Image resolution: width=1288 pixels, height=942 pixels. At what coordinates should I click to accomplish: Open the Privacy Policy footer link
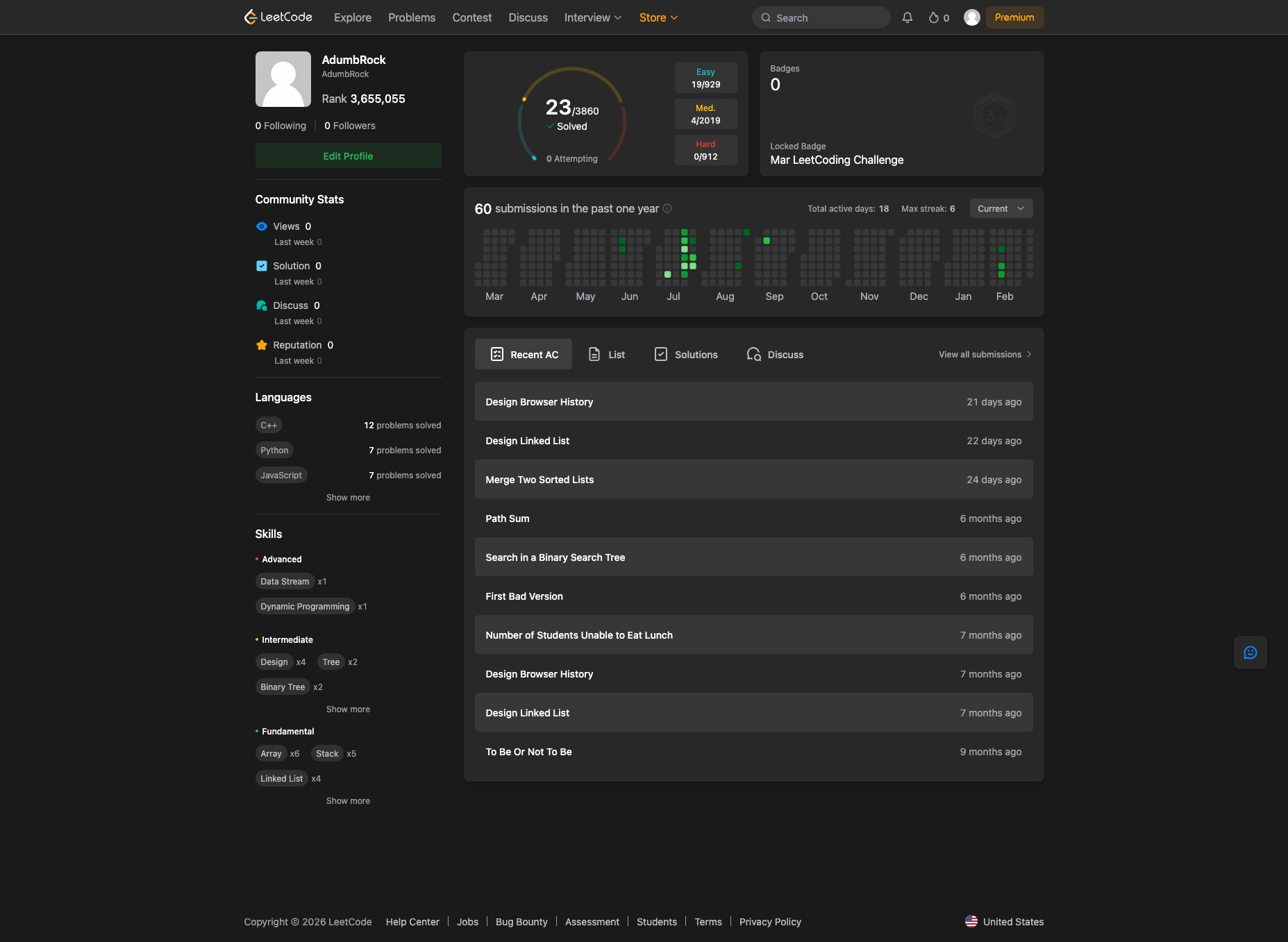(770, 922)
